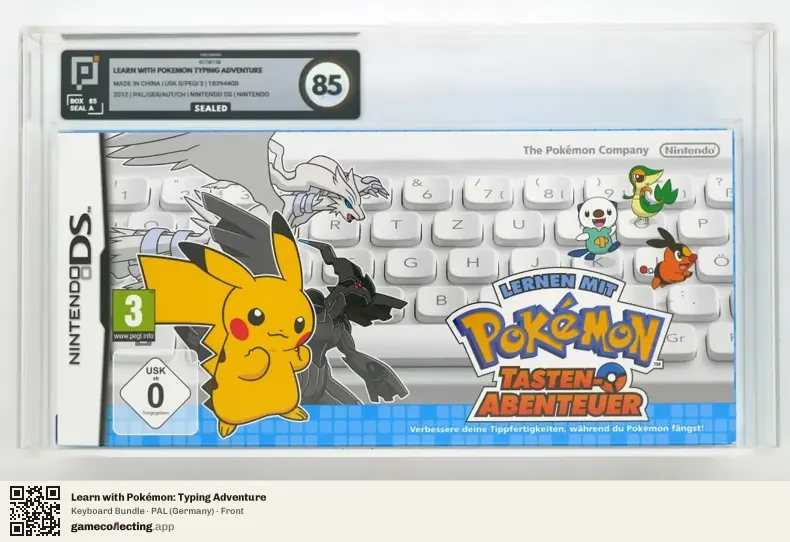Click the Nintendo oval logo on box
The height and width of the screenshot is (542, 790).
pos(690,150)
